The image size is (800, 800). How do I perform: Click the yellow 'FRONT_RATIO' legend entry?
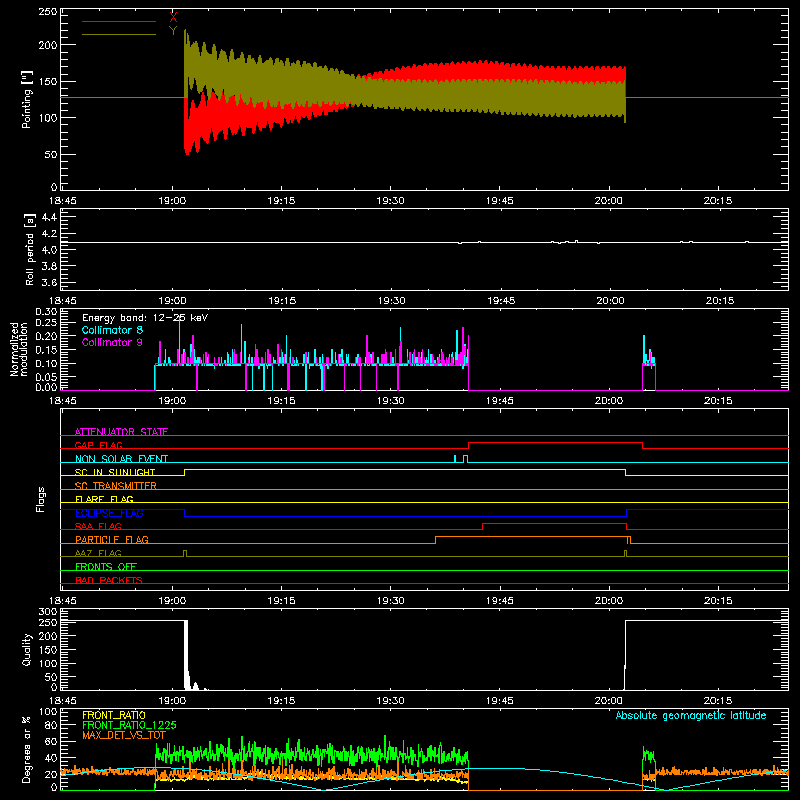[114, 715]
